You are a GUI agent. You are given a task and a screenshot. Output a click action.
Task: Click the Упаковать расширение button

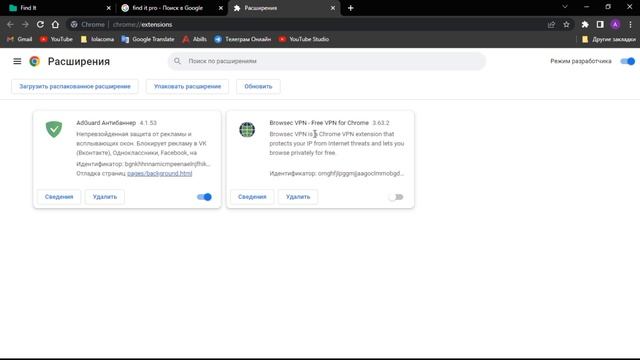pos(187,87)
